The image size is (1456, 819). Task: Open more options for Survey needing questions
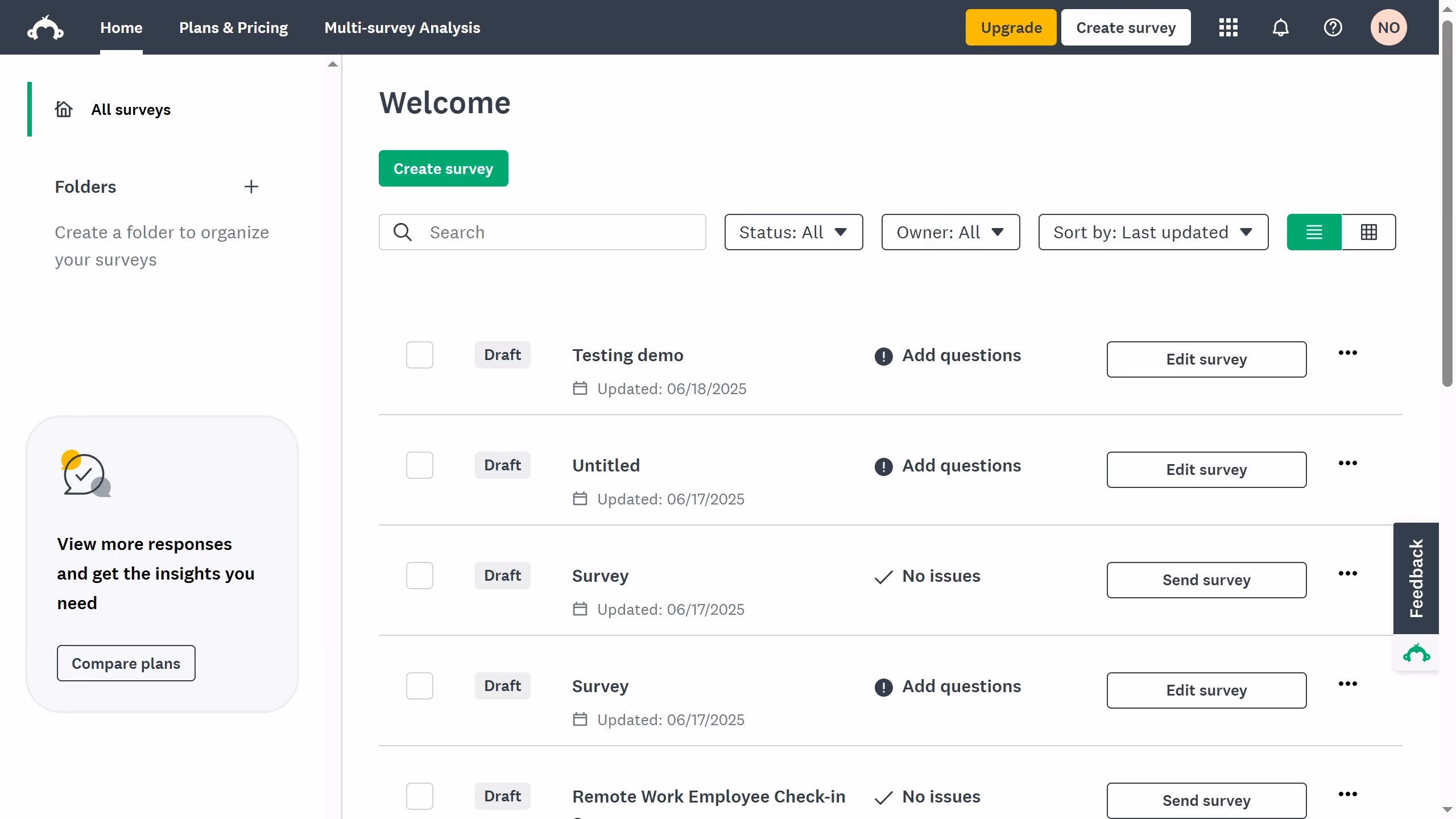point(1348,684)
